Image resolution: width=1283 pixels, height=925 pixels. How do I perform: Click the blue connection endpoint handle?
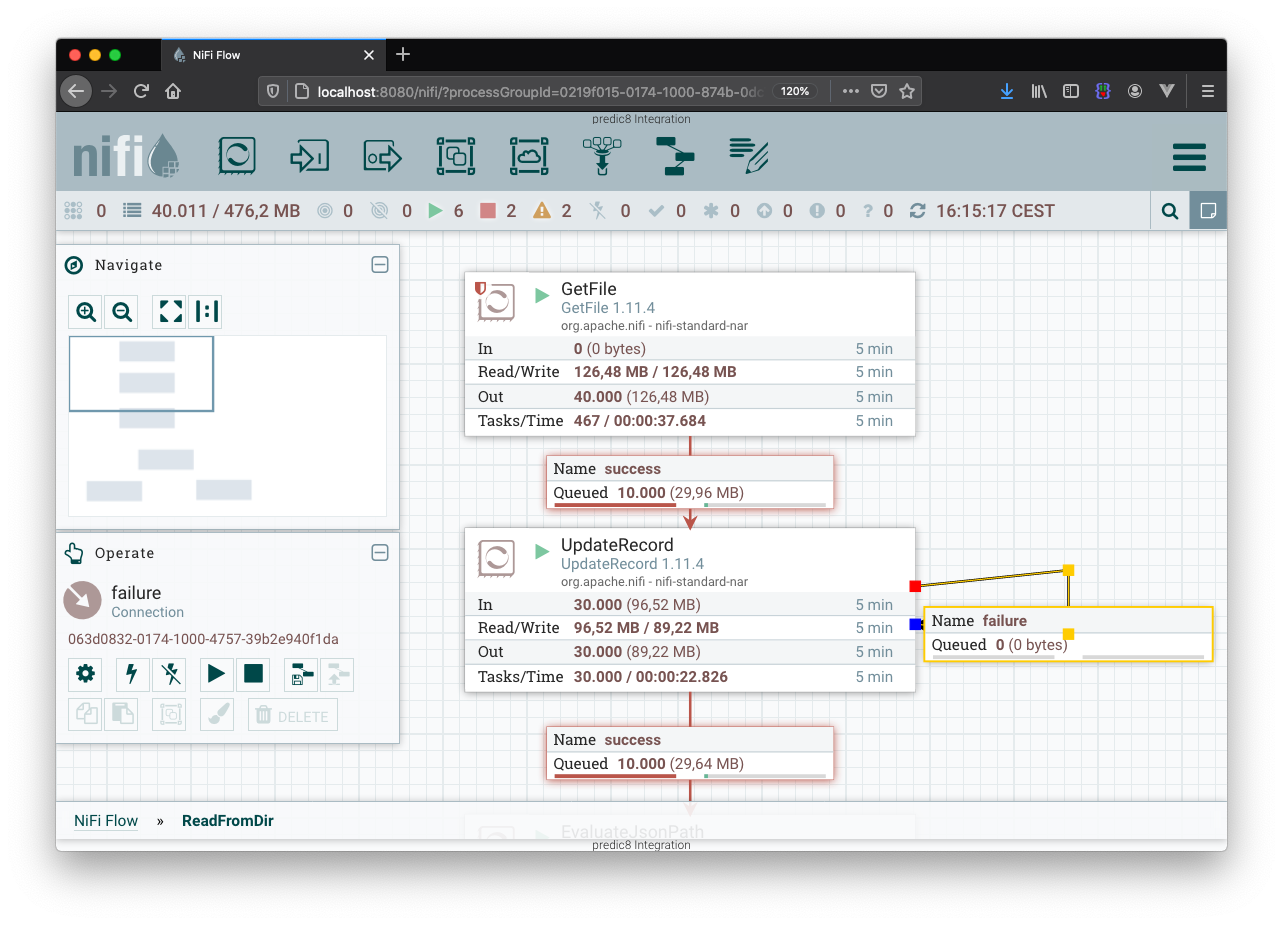tap(915, 624)
